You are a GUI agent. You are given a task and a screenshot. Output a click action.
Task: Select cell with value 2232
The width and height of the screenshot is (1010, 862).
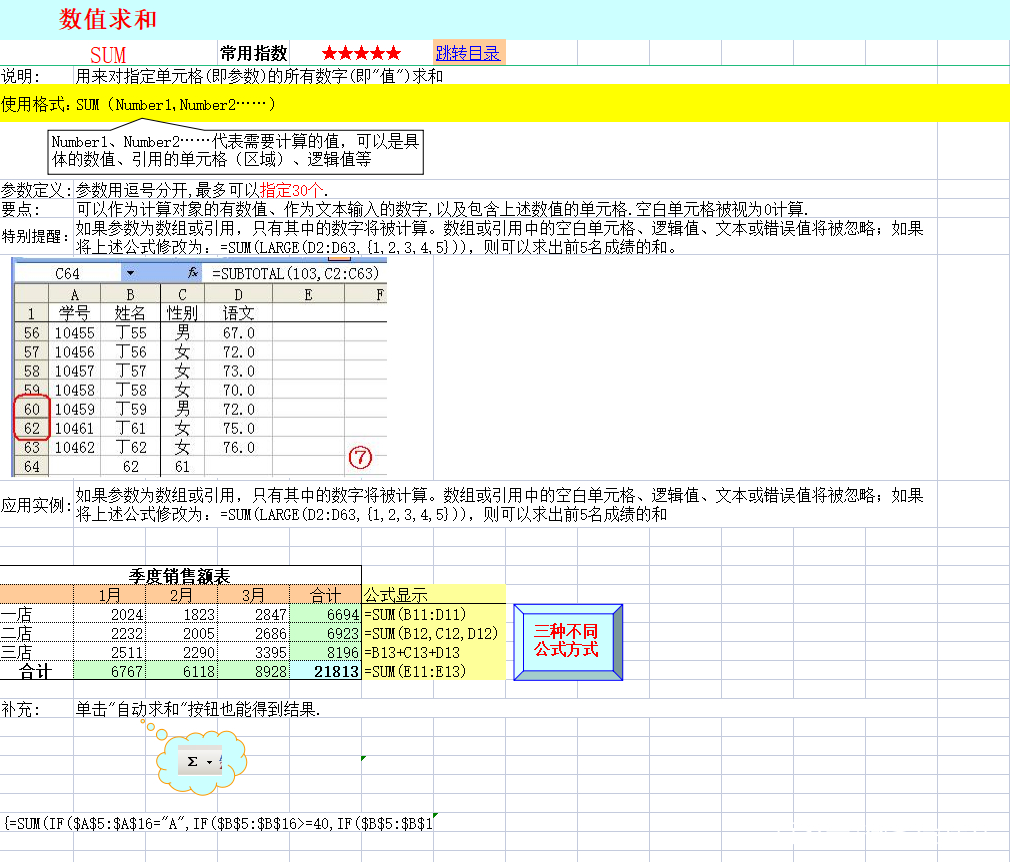[110, 633]
